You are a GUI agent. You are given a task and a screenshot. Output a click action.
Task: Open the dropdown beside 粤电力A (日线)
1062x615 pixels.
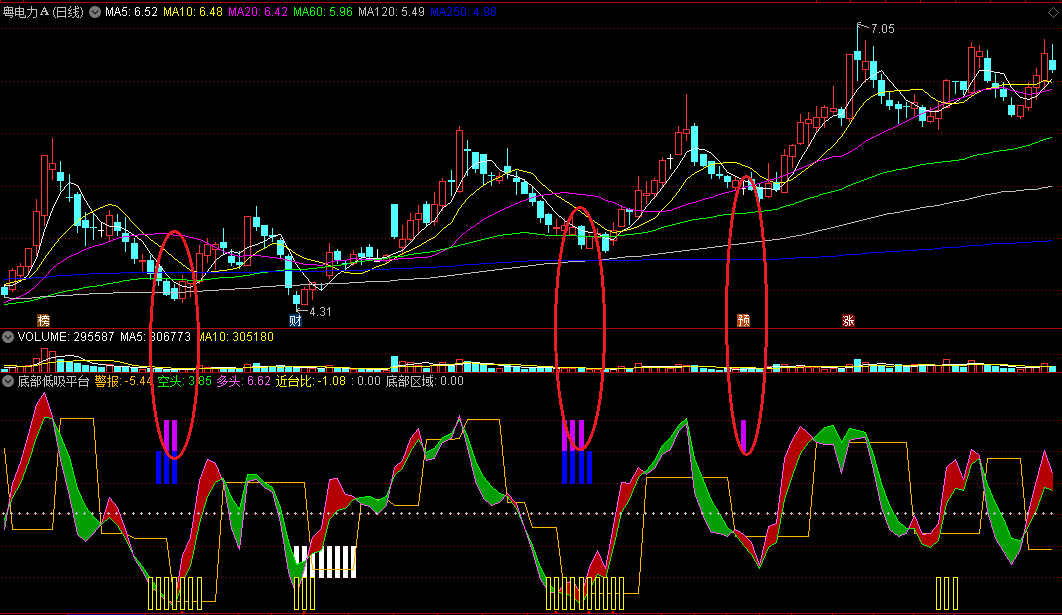pos(95,12)
